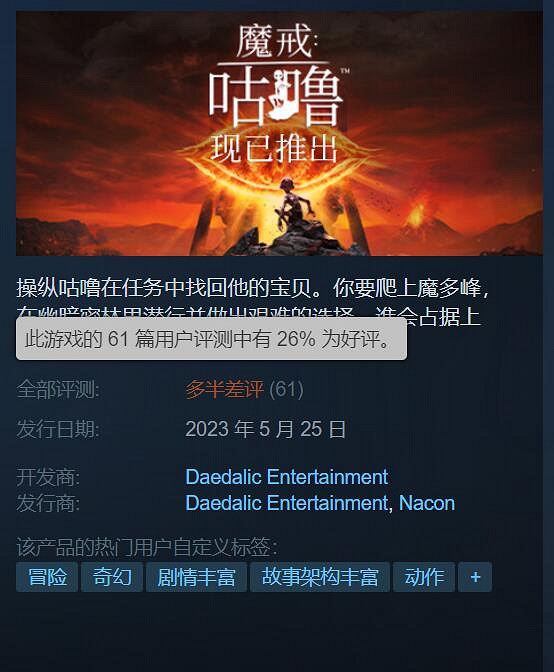Click the game header banner image
The image size is (554, 672).
click(279, 133)
